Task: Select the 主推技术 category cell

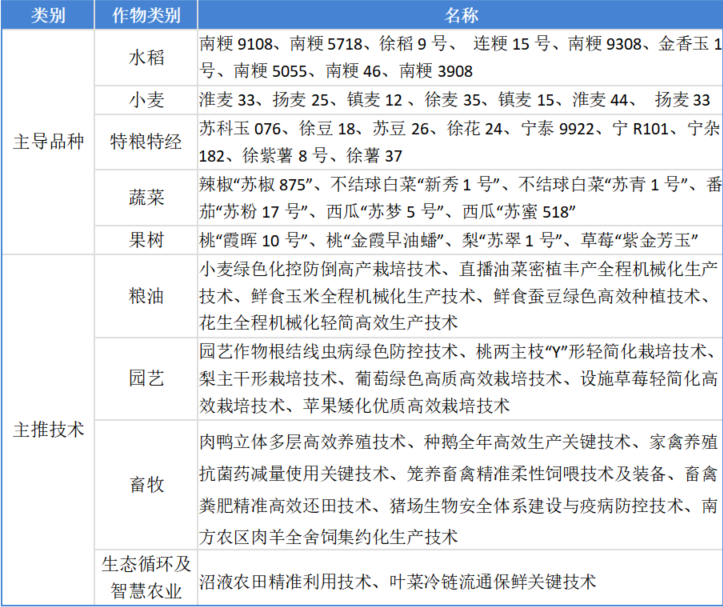Action: click(48, 430)
